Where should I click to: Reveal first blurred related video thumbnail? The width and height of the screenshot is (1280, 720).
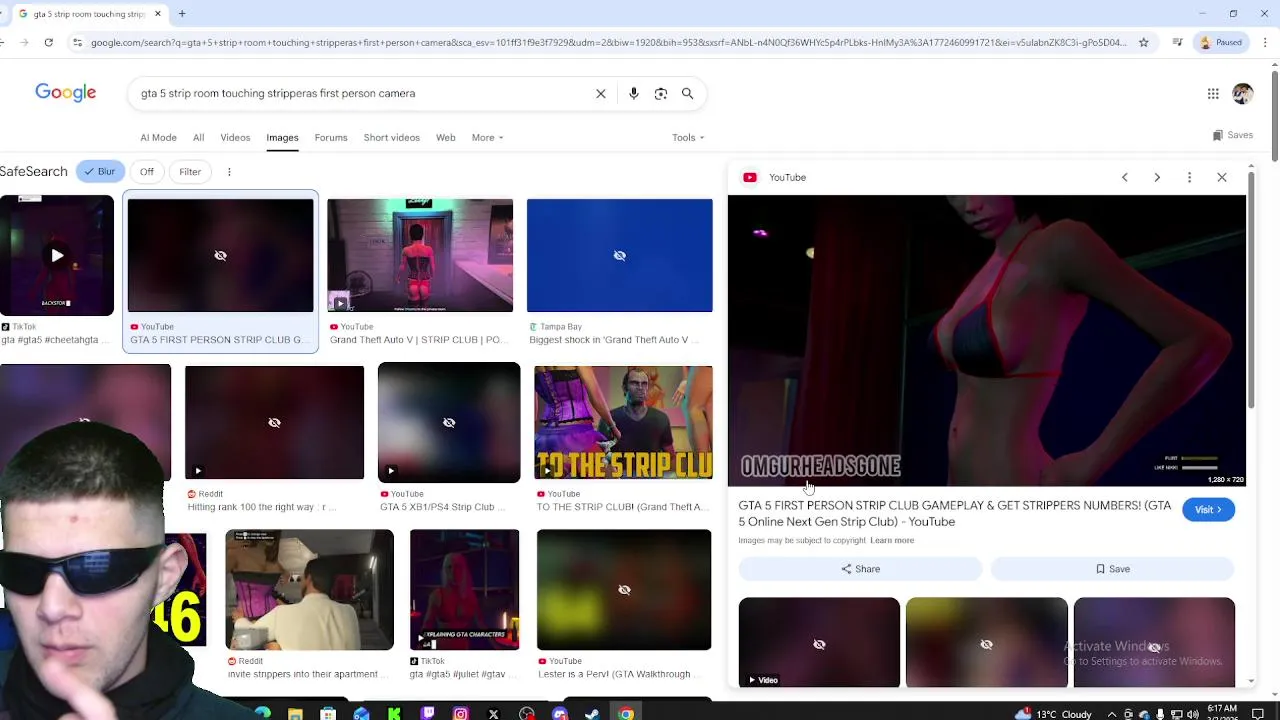point(819,643)
